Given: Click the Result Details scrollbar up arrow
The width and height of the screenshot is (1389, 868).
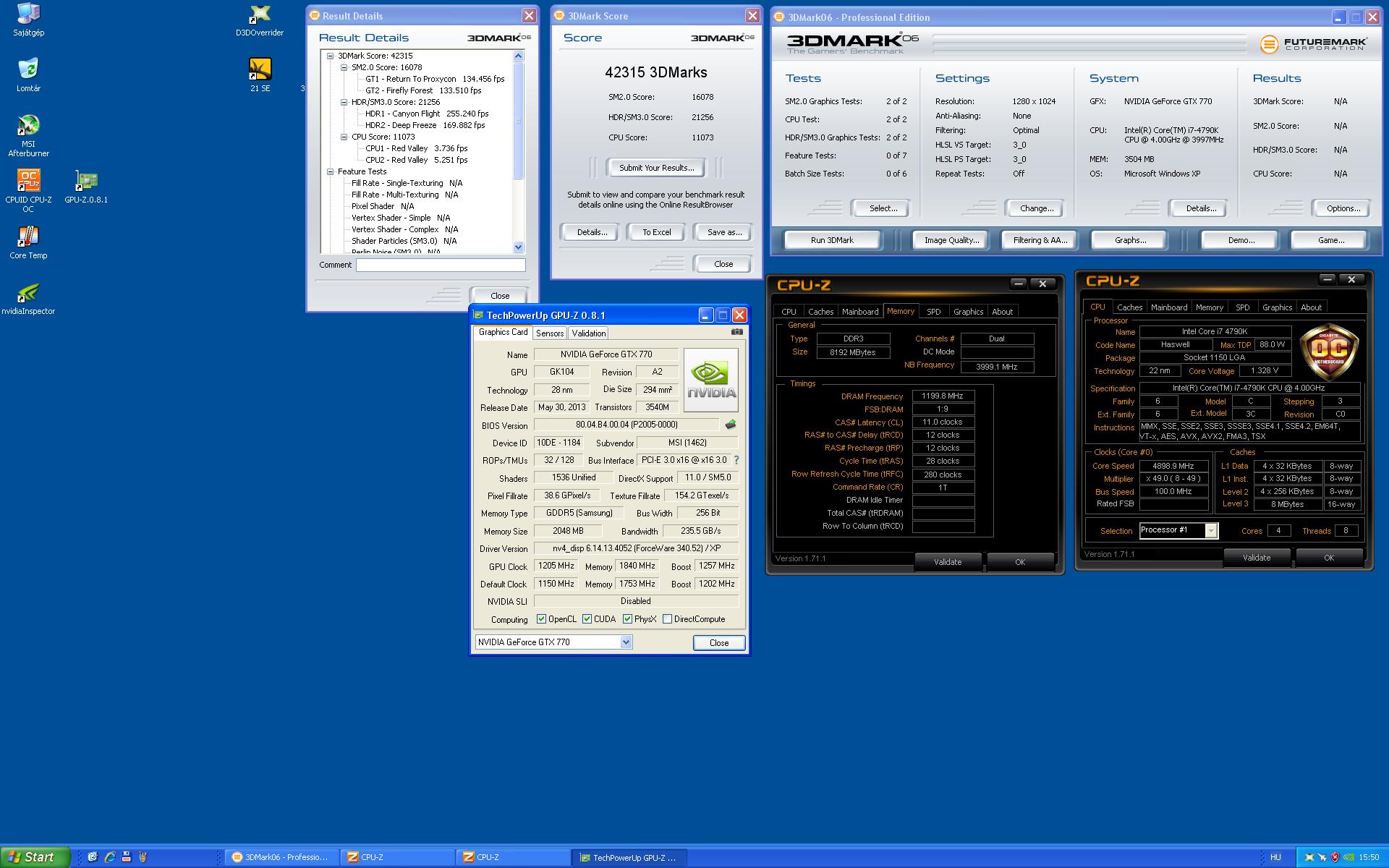Looking at the screenshot, I should 518,56.
